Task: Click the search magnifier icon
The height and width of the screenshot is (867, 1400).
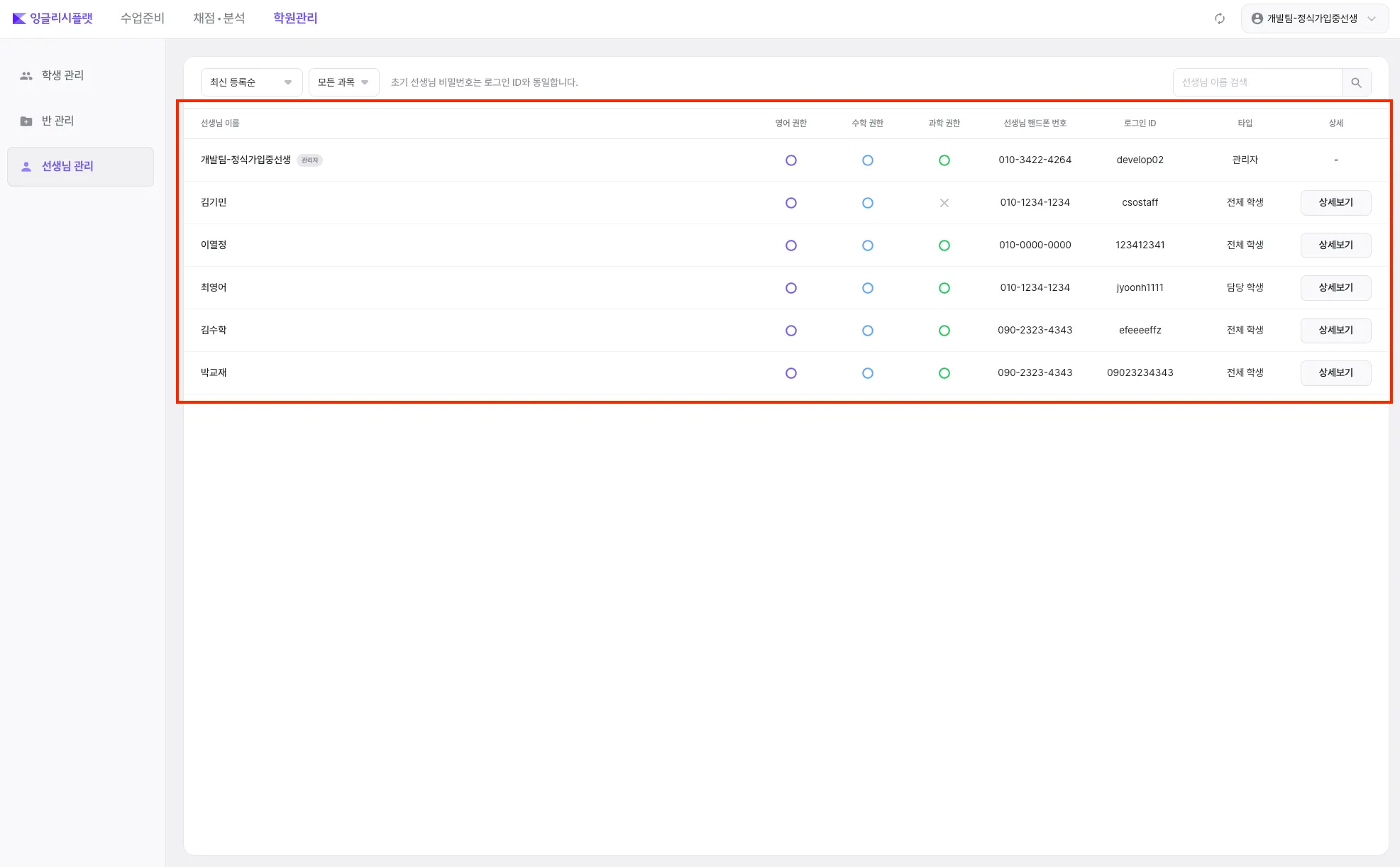Action: click(1356, 82)
